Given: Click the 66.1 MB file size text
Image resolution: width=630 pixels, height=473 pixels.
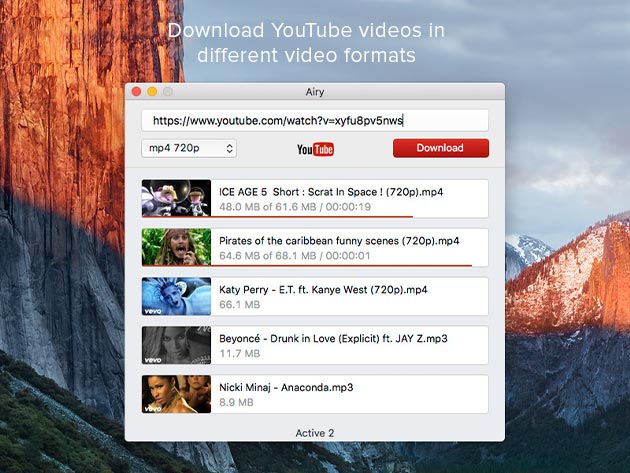Looking at the screenshot, I should click(239, 305).
